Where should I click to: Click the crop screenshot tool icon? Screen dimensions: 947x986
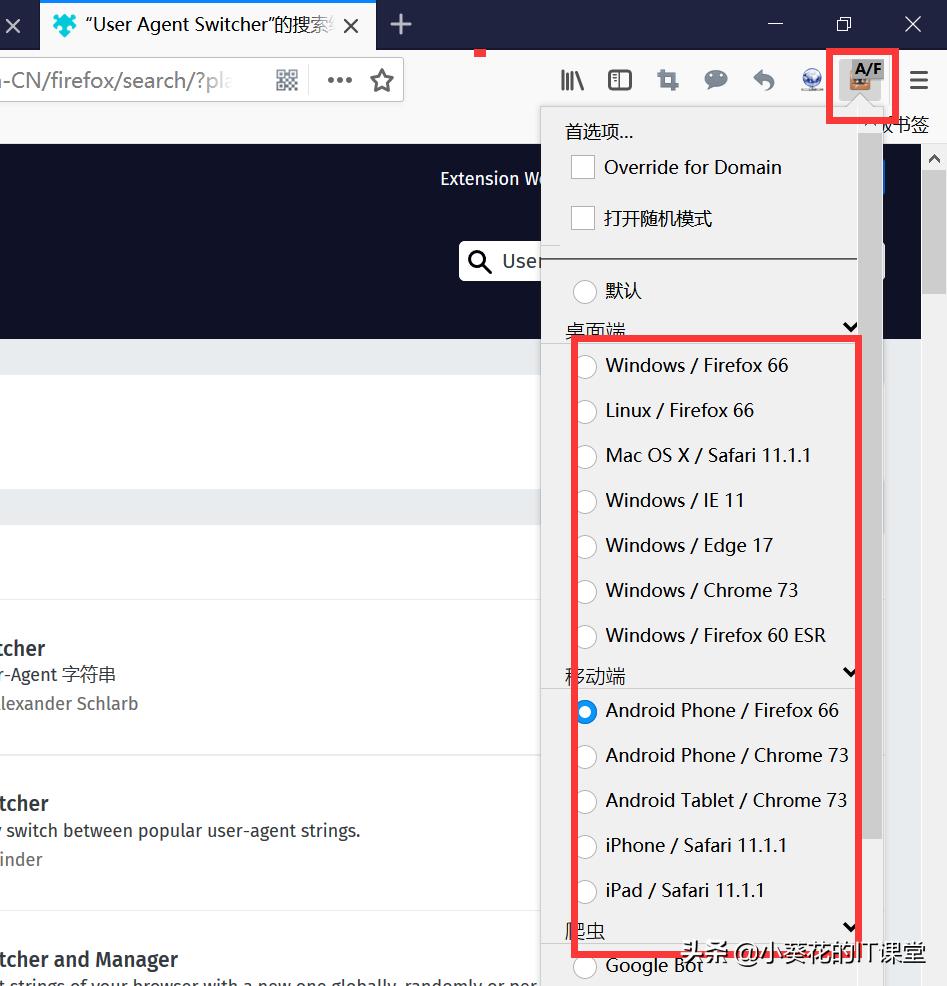tap(668, 80)
